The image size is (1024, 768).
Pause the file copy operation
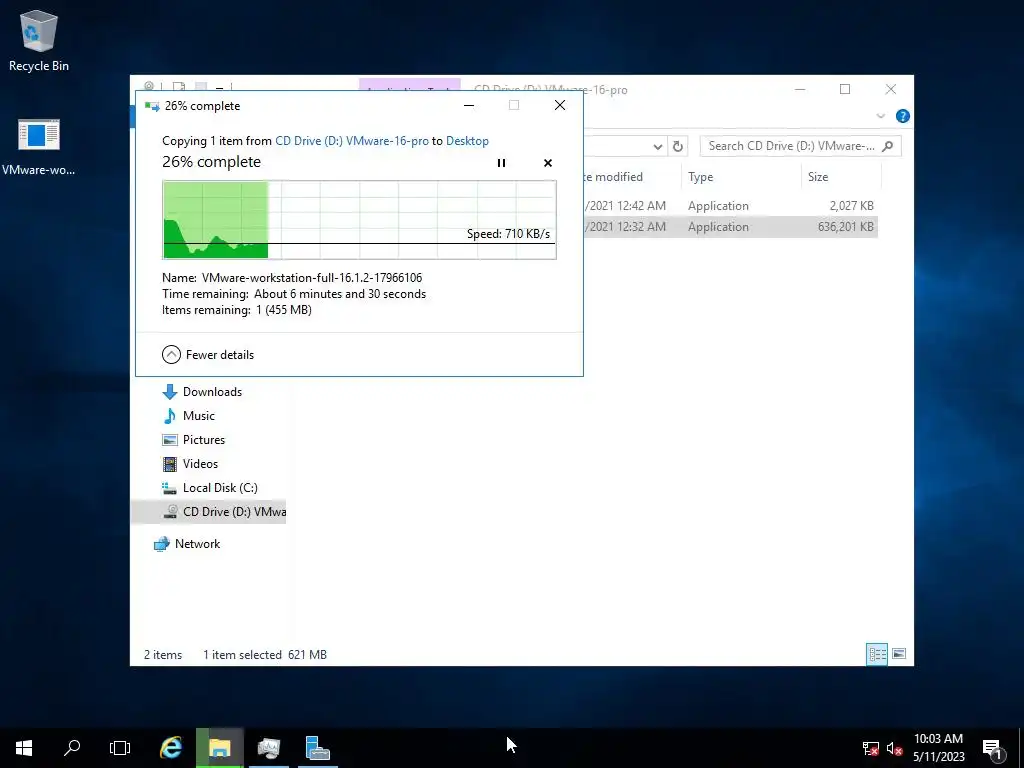coord(502,163)
